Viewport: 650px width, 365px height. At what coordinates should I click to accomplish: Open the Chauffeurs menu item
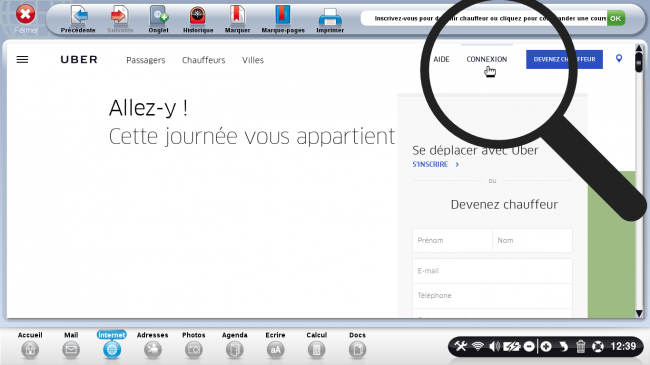click(204, 60)
